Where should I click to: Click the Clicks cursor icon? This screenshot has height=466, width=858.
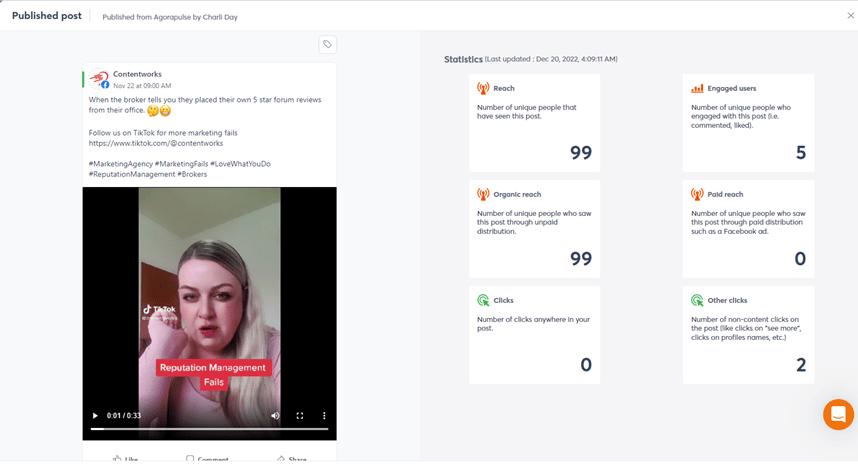(x=483, y=300)
